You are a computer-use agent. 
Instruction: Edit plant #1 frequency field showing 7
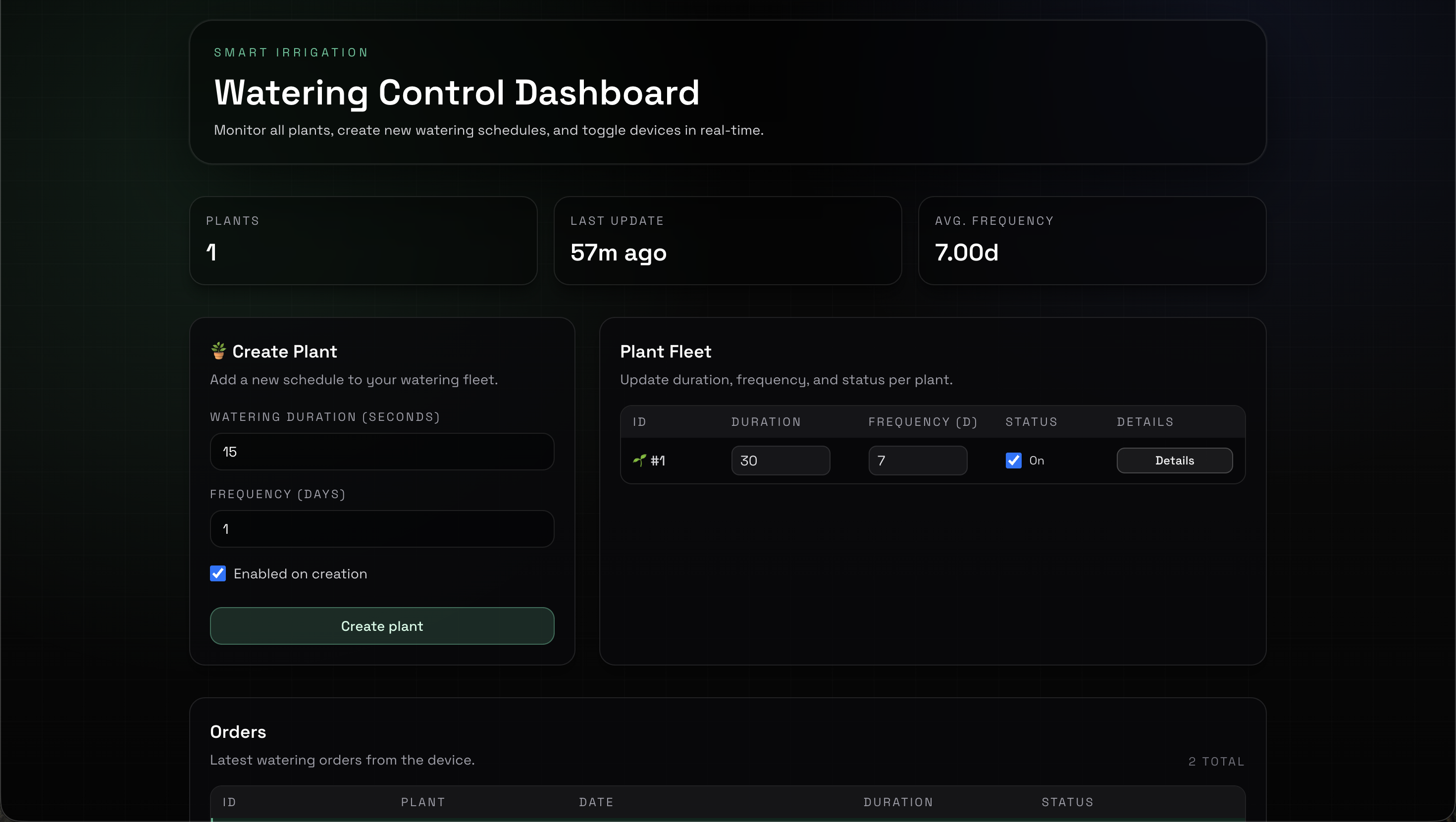point(917,460)
